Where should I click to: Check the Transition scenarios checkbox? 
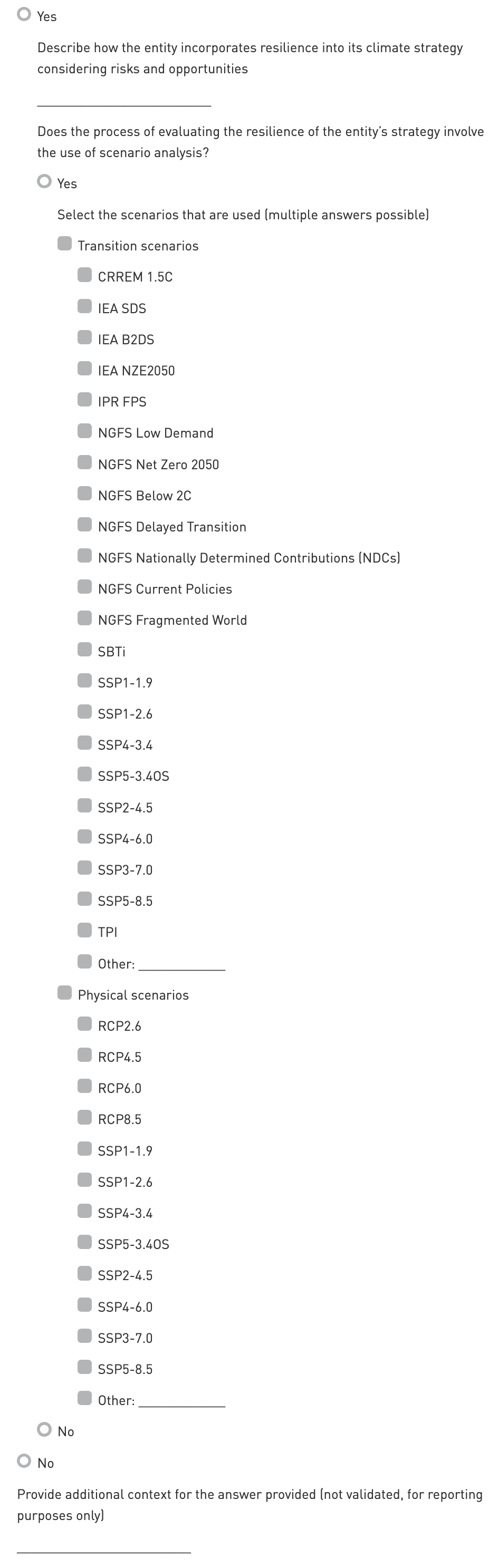pos(64,244)
